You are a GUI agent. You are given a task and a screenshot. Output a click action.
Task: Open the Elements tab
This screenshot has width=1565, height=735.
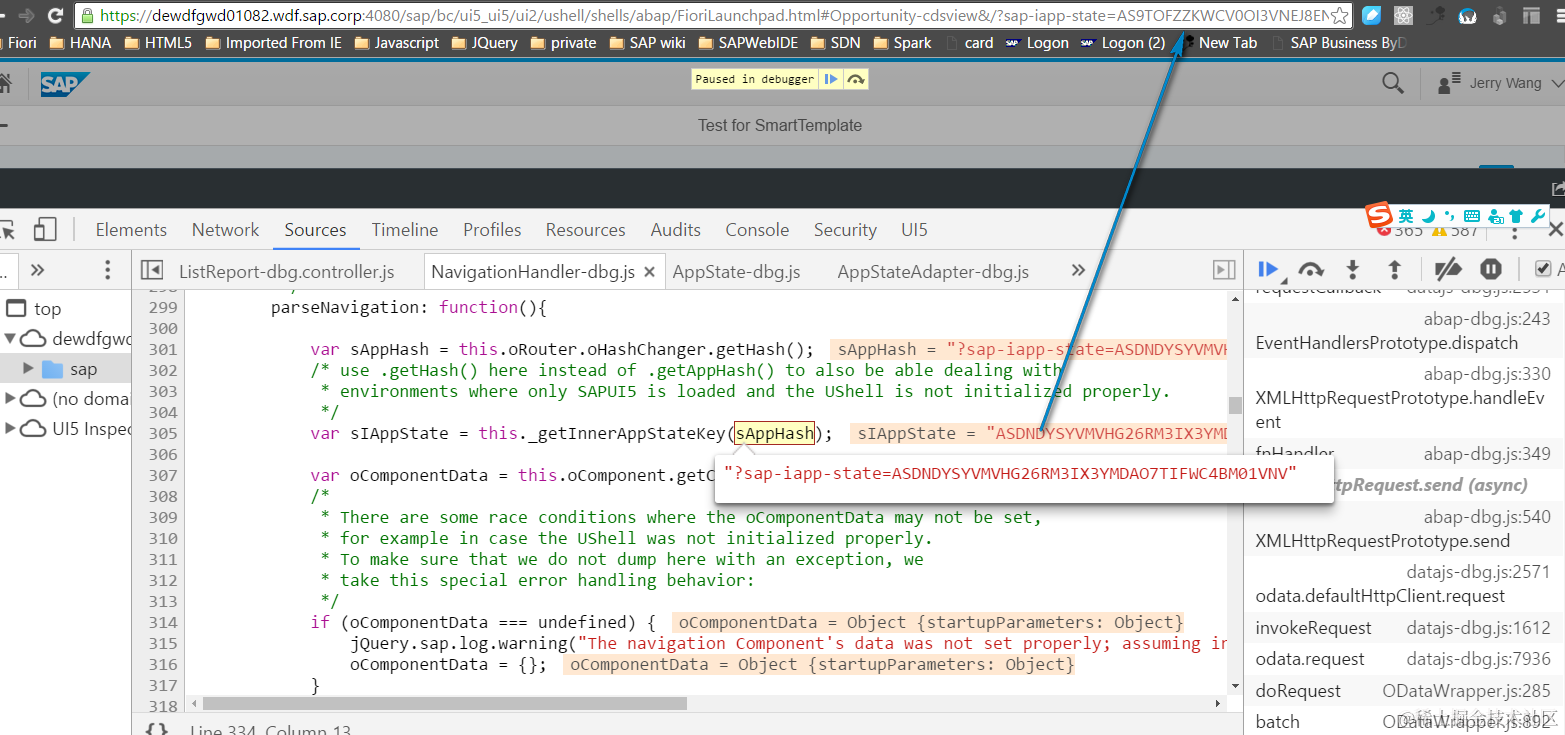(131, 230)
